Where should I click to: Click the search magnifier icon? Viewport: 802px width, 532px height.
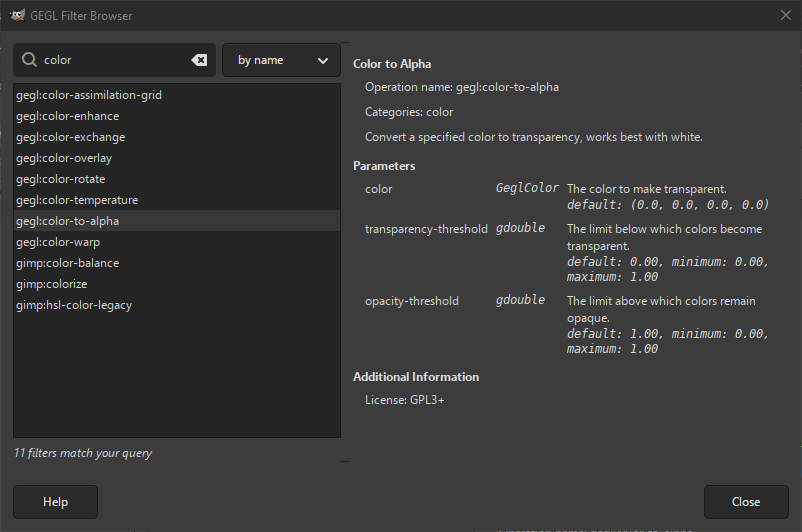tap(29, 60)
